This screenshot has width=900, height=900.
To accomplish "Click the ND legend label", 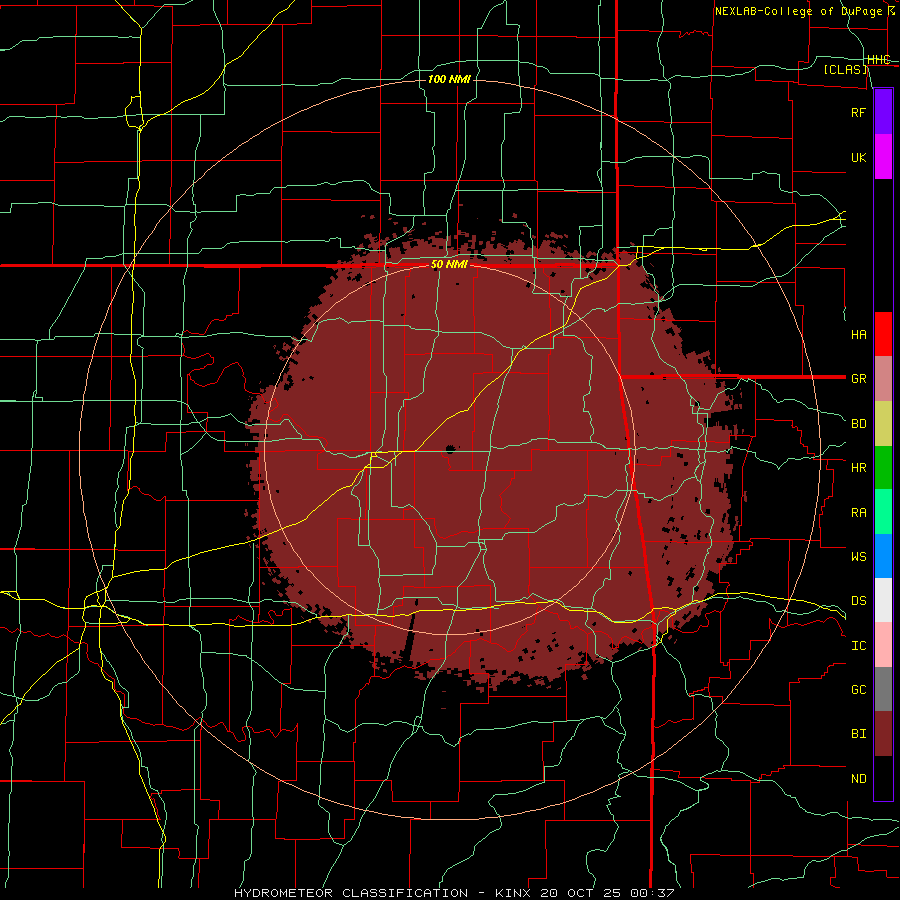I will point(858,779).
